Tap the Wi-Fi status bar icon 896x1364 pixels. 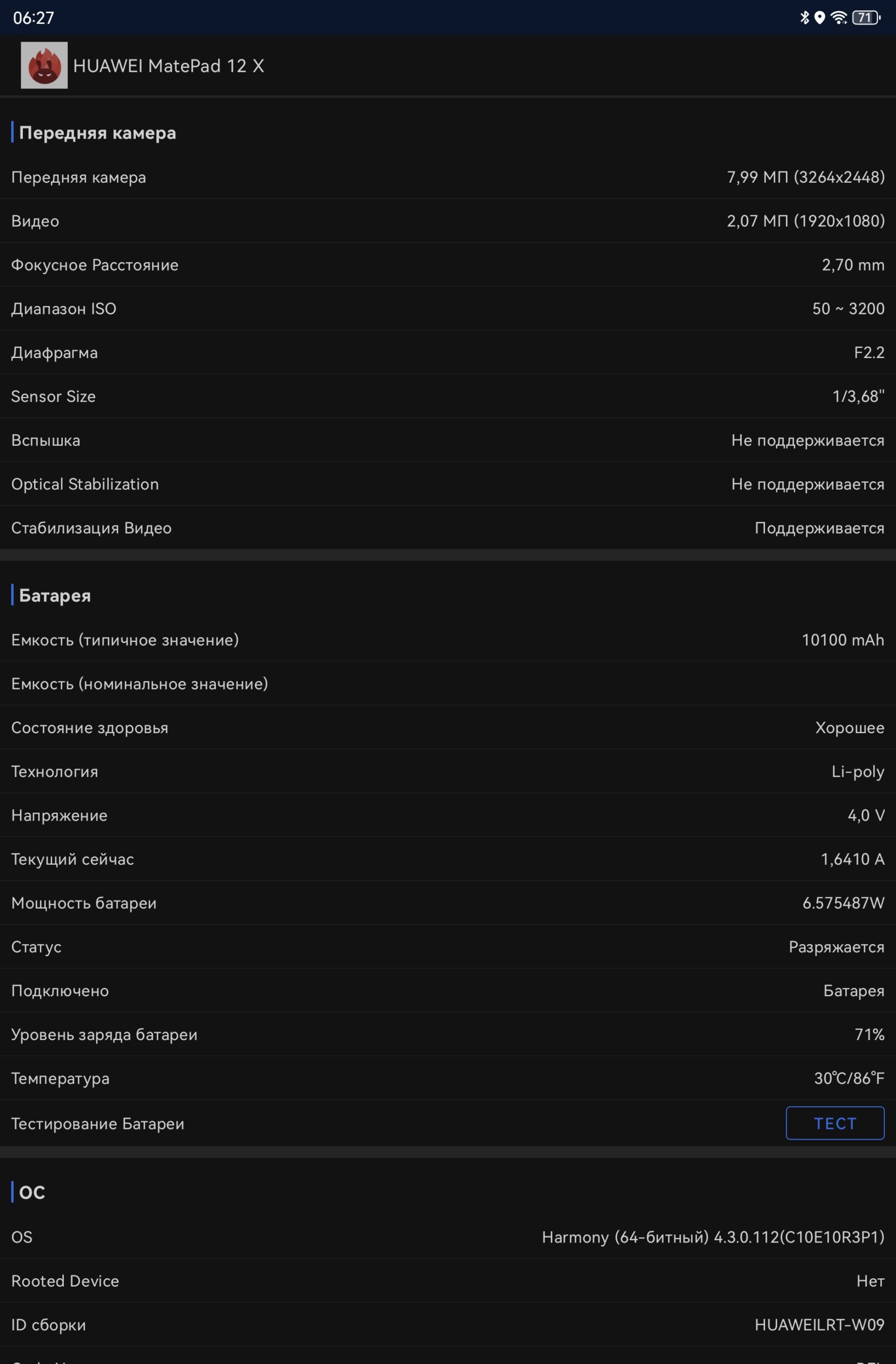(x=838, y=18)
